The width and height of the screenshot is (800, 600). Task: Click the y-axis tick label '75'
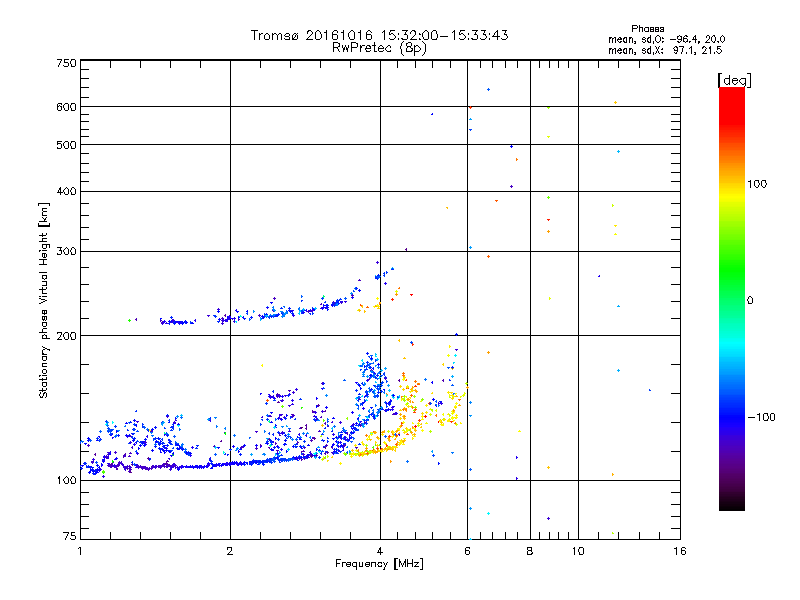pos(70,536)
